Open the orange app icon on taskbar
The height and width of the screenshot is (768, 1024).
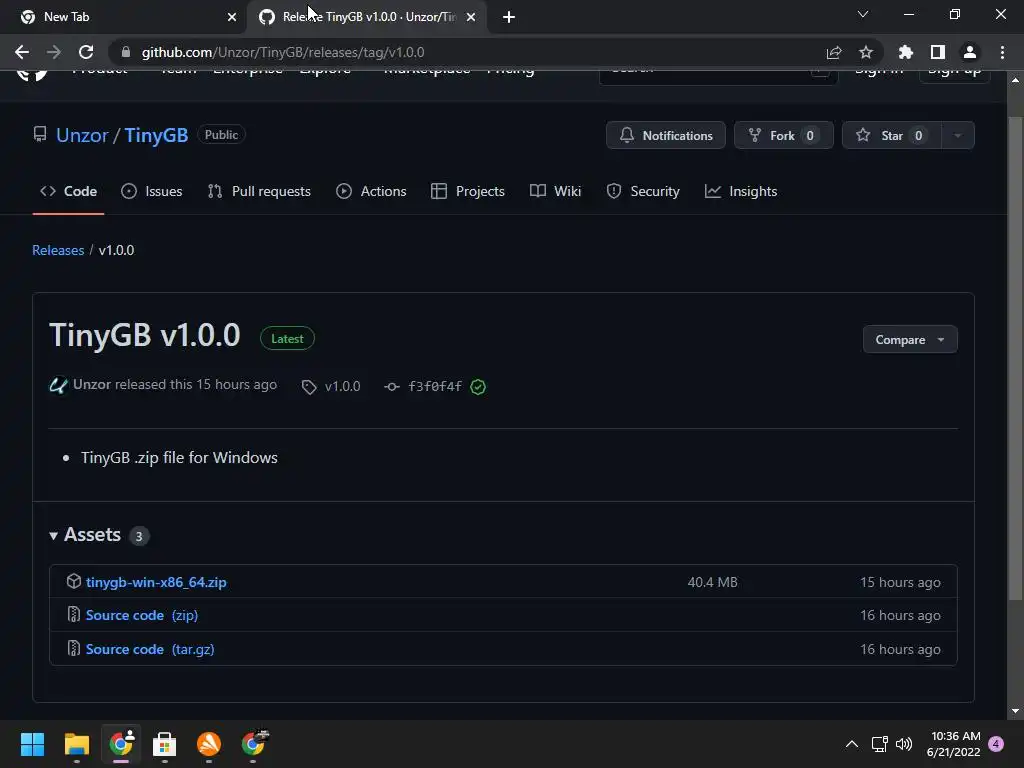click(x=209, y=744)
